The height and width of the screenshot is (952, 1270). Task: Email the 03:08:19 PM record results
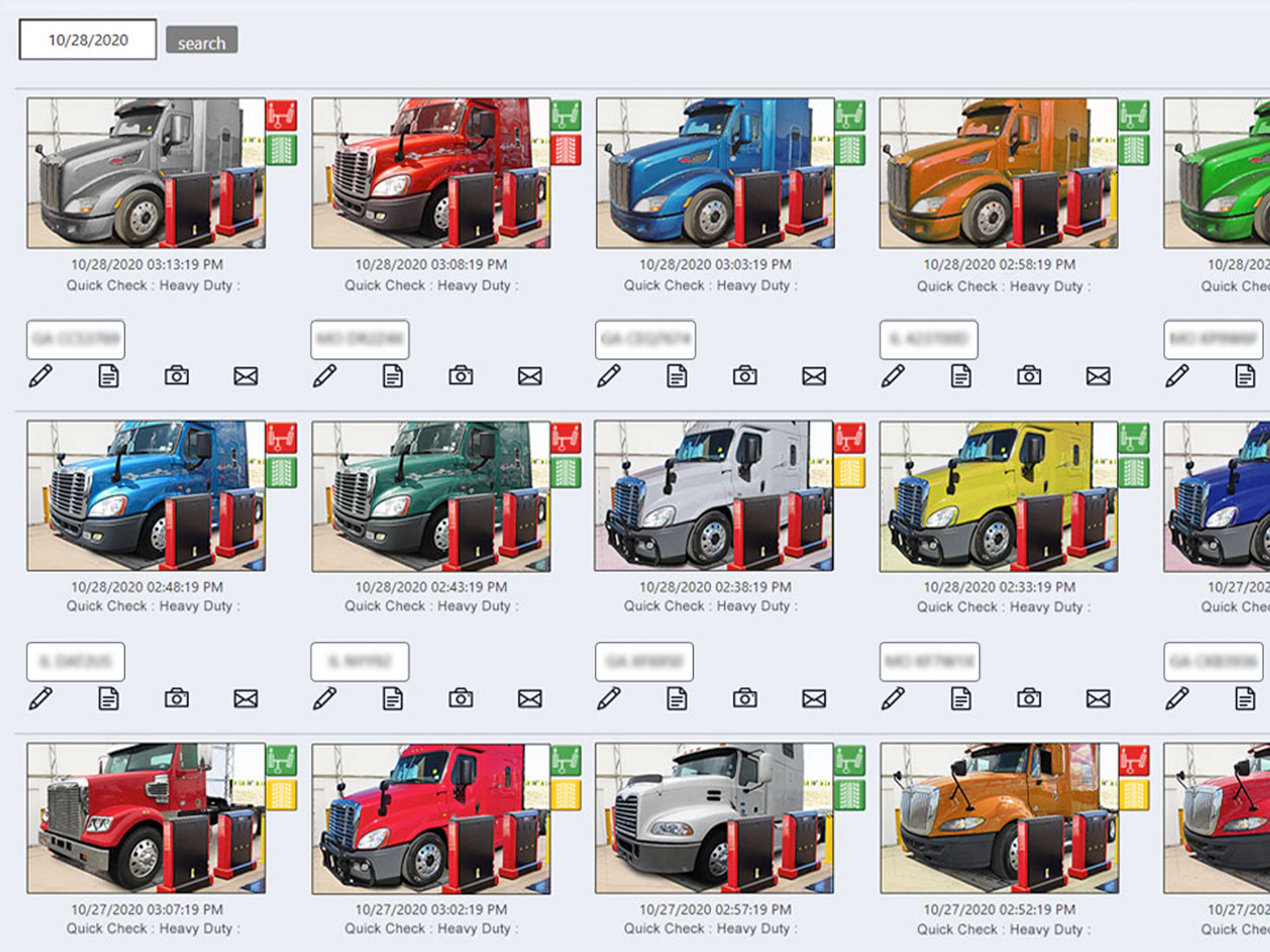[x=530, y=376]
